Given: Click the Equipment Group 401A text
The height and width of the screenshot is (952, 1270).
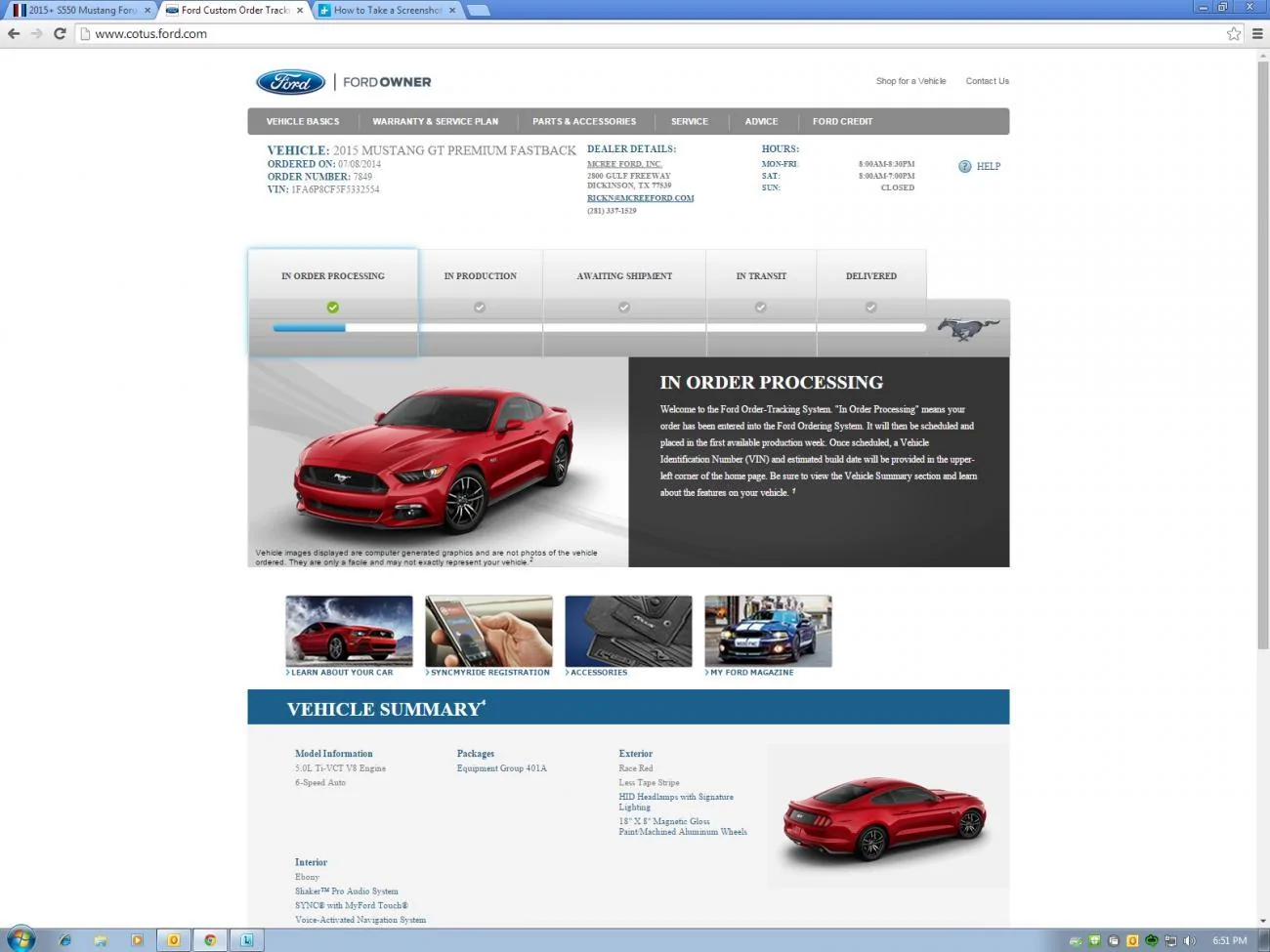Looking at the screenshot, I should [502, 768].
